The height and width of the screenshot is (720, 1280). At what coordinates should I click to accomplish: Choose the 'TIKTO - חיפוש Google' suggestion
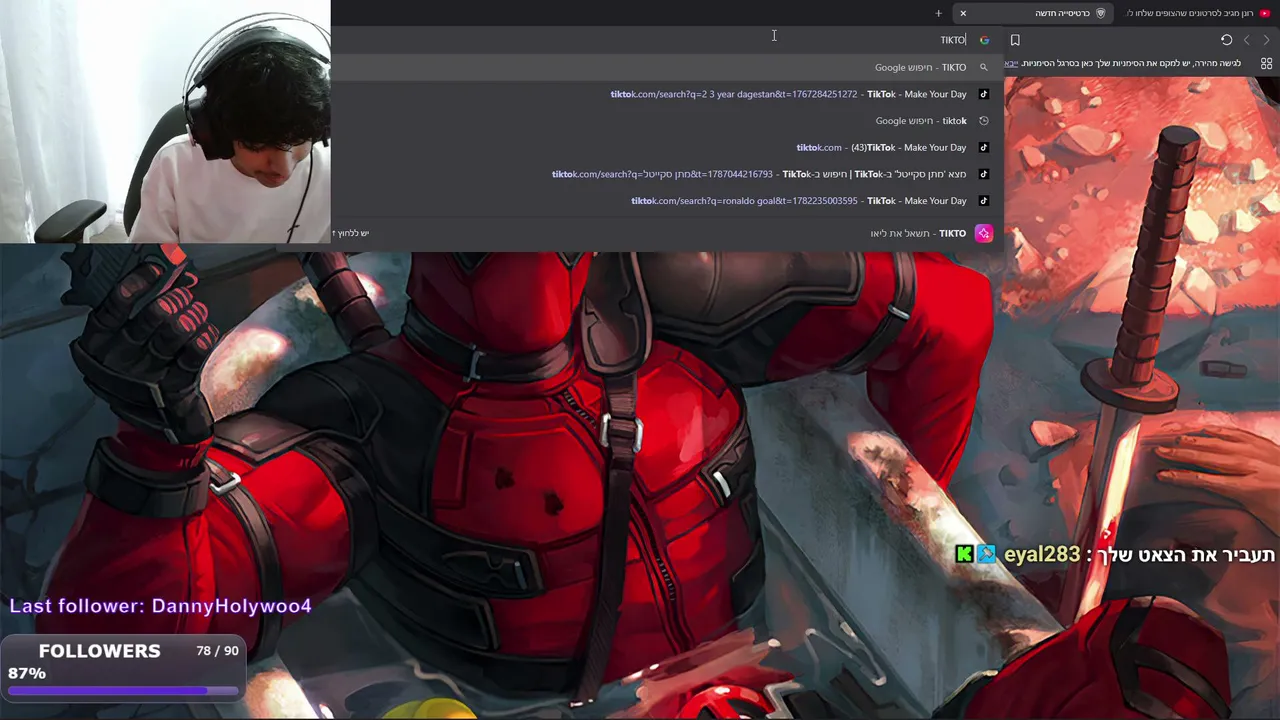pyautogui.click(x=665, y=67)
